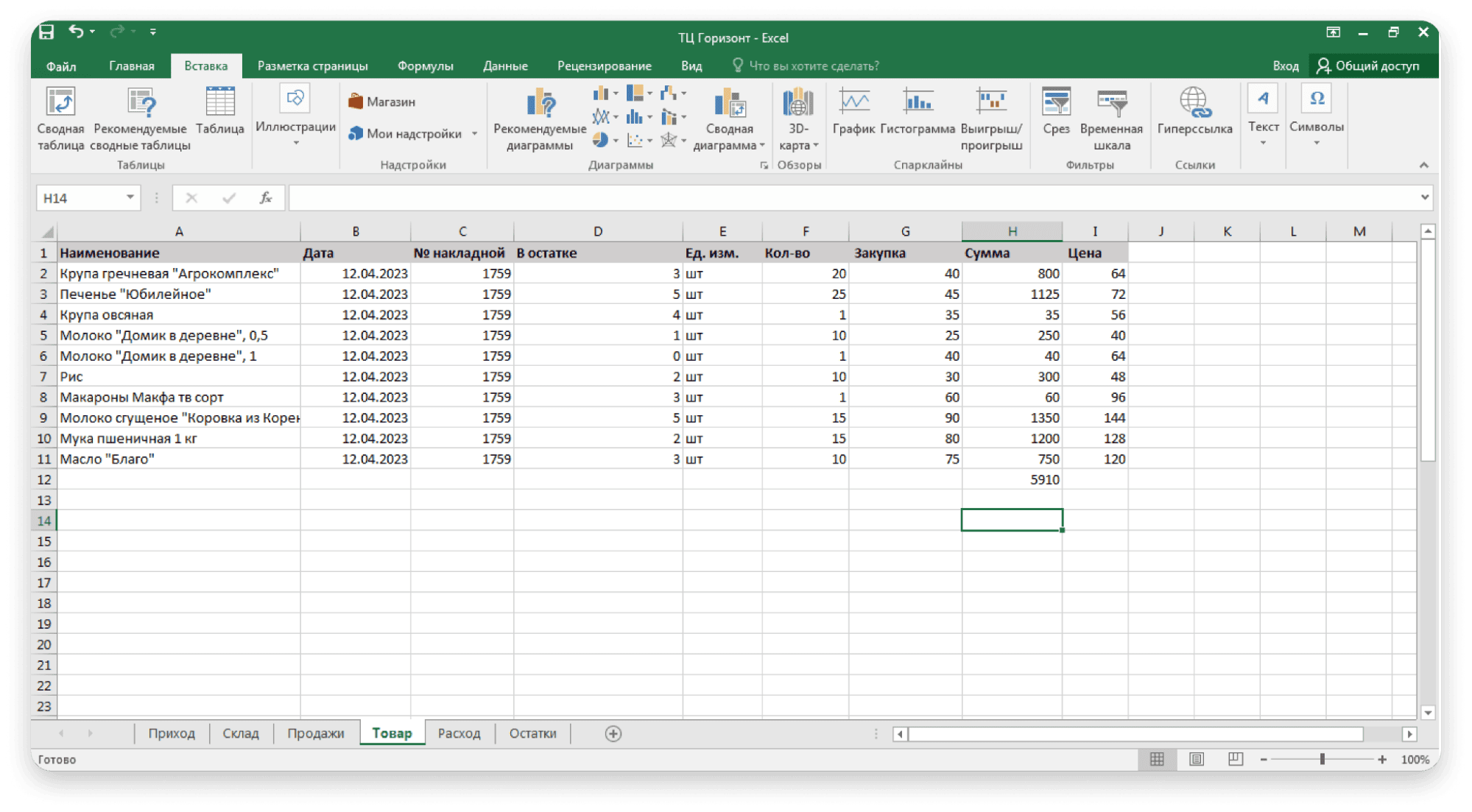Insert a Гиперссылка hyperlink
This screenshot has width=1472, height=812.
click(x=1194, y=110)
